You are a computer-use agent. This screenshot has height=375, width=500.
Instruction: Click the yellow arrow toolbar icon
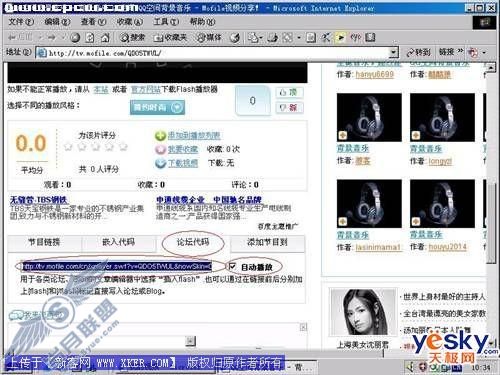pyautogui.click(x=341, y=38)
